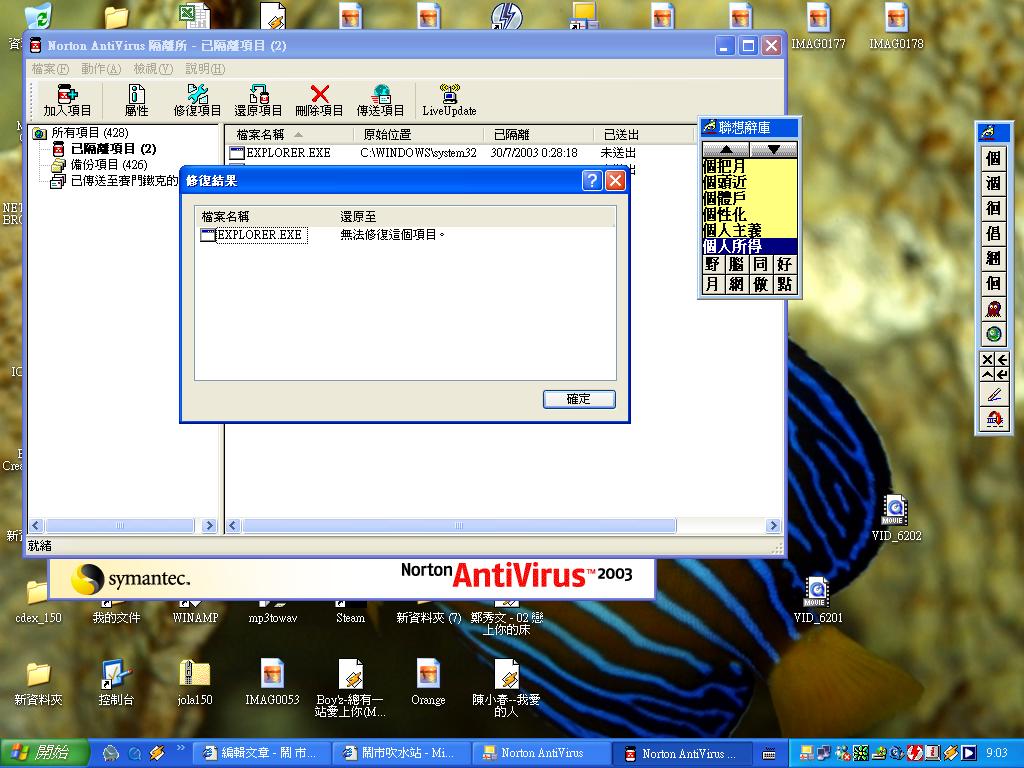Open VID_6202 movie desktop icon
This screenshot has width=1024, height=768.
tap(896, 519)
